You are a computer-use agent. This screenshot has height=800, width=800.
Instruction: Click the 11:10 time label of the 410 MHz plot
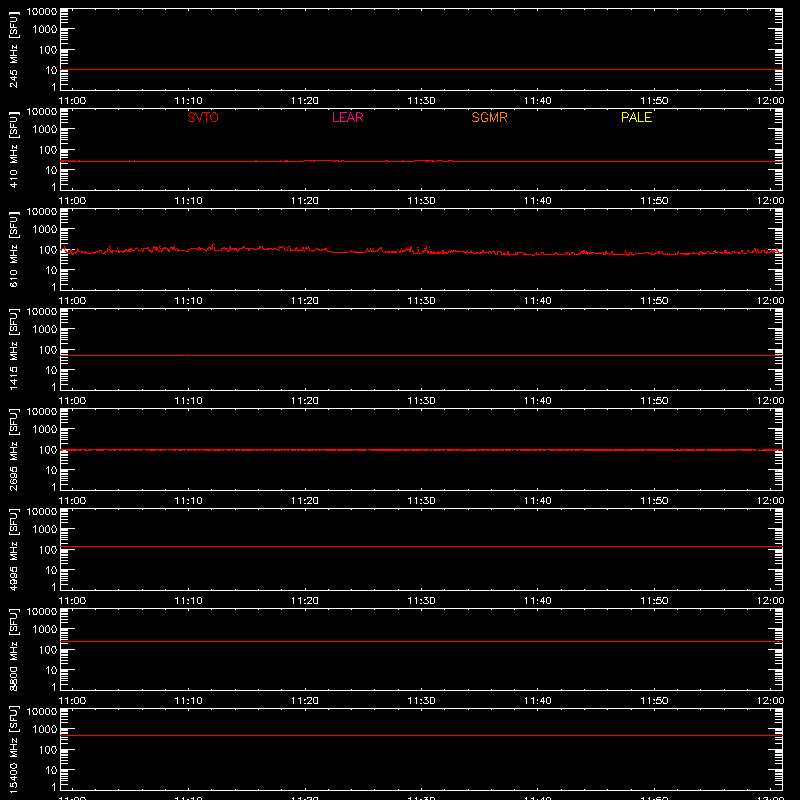(189, 201)
